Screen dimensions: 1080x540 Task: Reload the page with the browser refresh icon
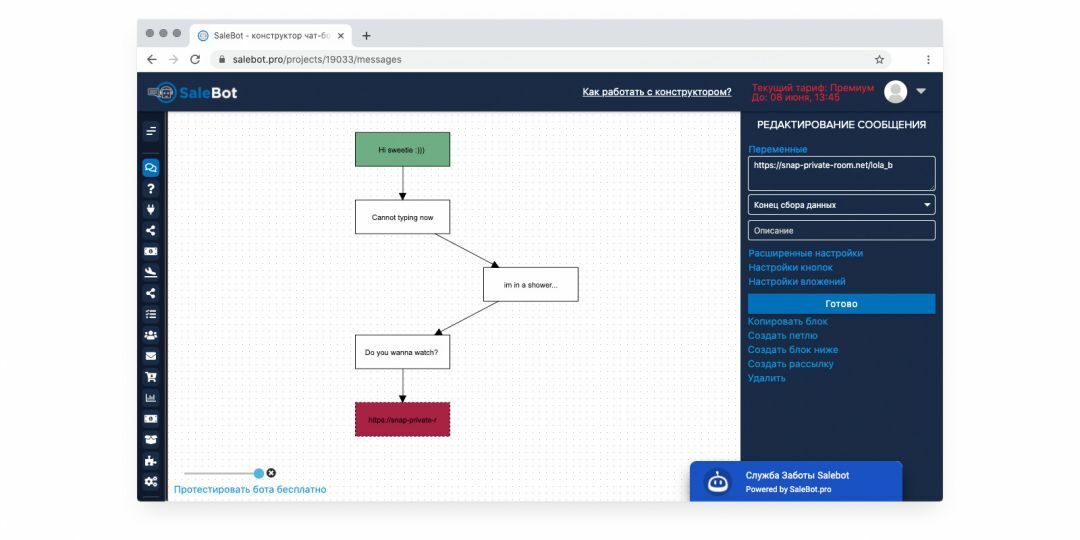tap(195, 60)
